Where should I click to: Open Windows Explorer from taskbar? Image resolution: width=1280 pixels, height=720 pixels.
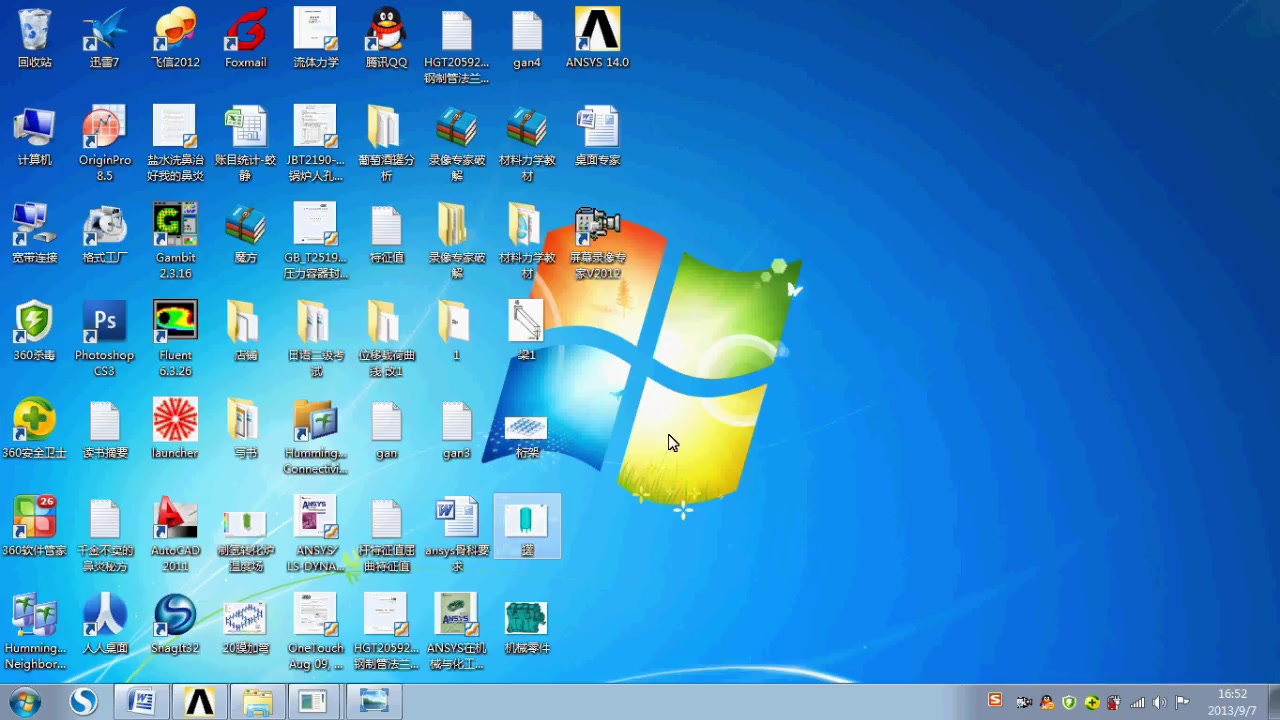(257, 702)
